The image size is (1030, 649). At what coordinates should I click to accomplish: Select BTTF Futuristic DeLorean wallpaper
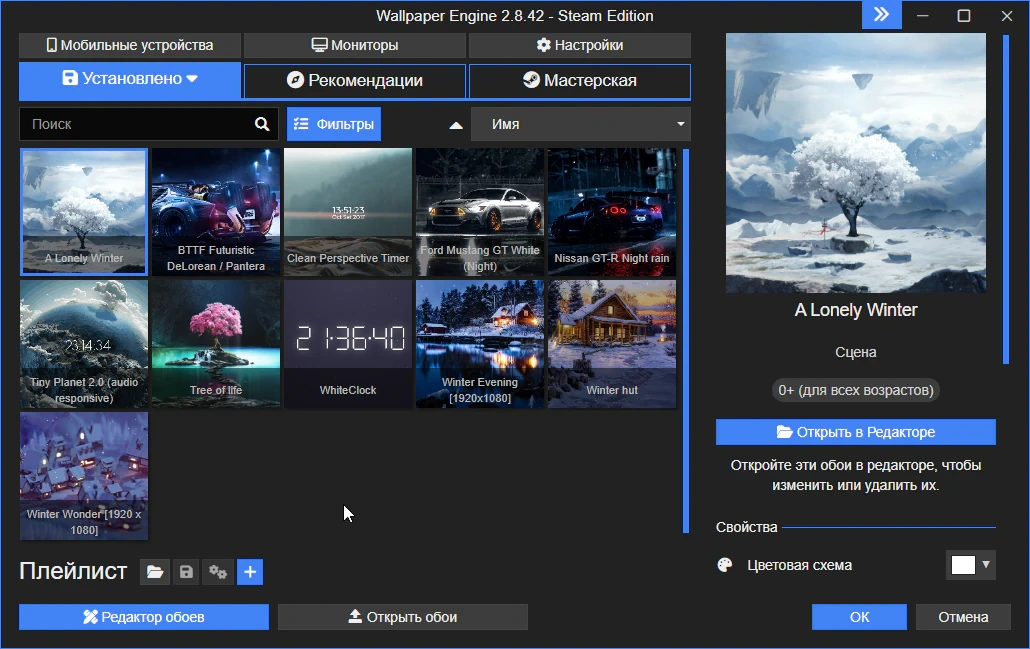point(216,212)
